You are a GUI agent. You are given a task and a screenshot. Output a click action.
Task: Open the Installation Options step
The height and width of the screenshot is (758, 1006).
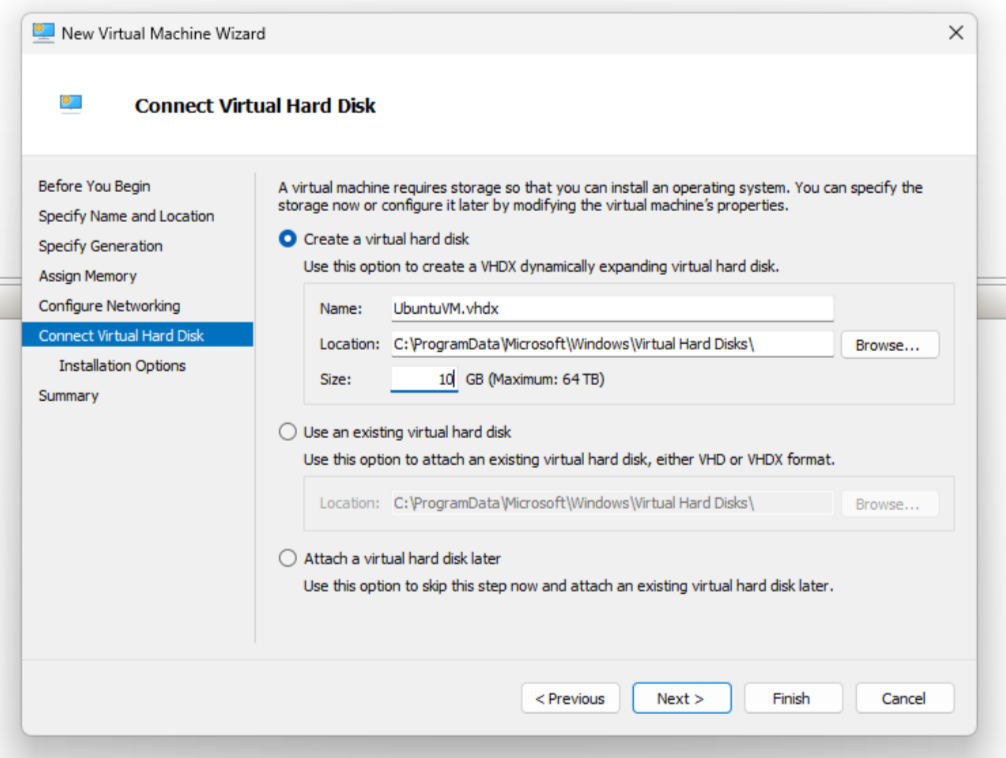coord(121,366)
